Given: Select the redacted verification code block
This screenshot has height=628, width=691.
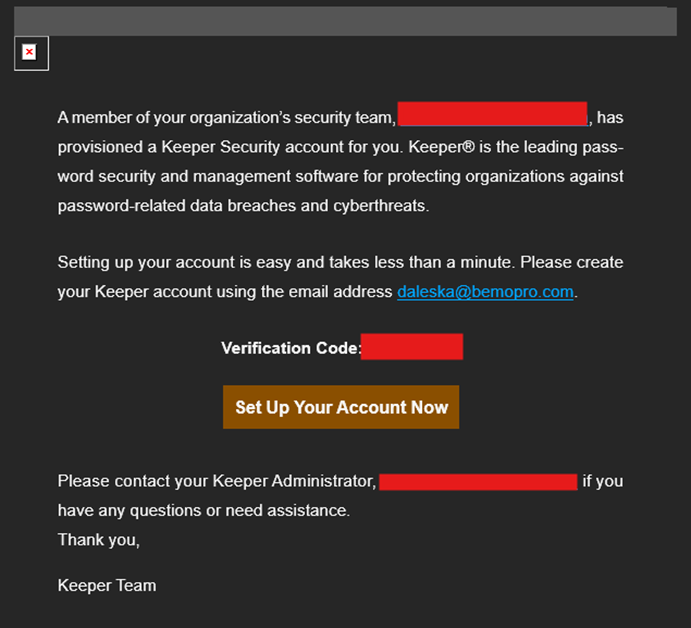Looking at the screenshot, I should coord(412,347).
